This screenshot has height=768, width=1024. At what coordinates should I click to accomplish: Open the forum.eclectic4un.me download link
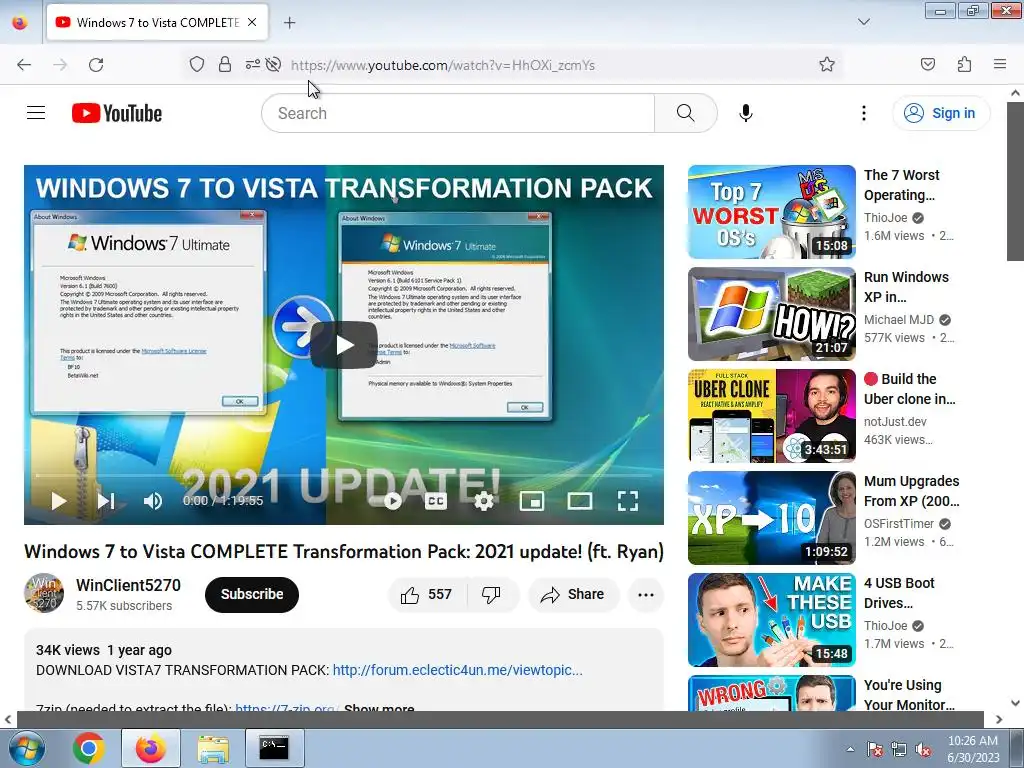tap(457, 670)
